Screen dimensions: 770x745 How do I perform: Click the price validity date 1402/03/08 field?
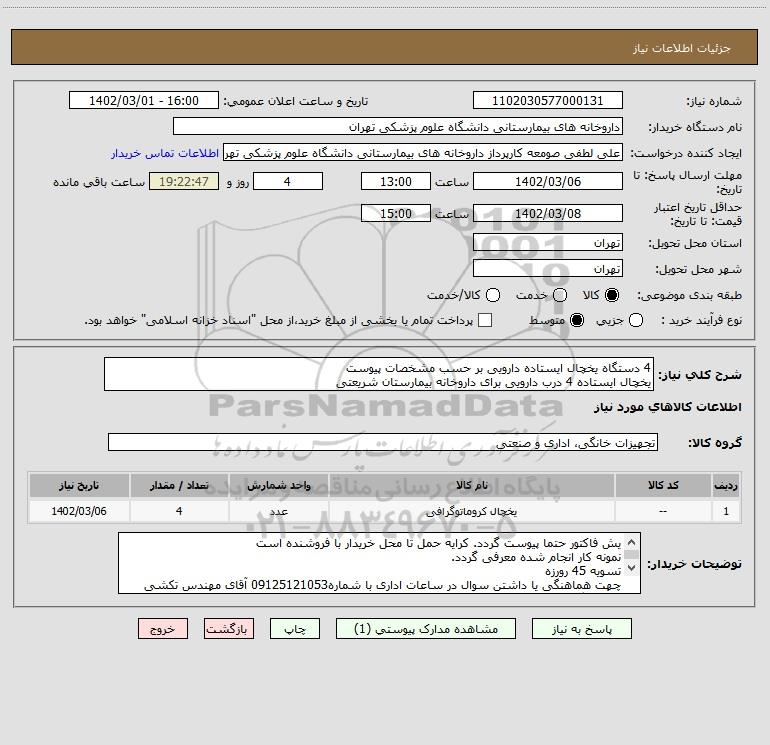[548, 214]
